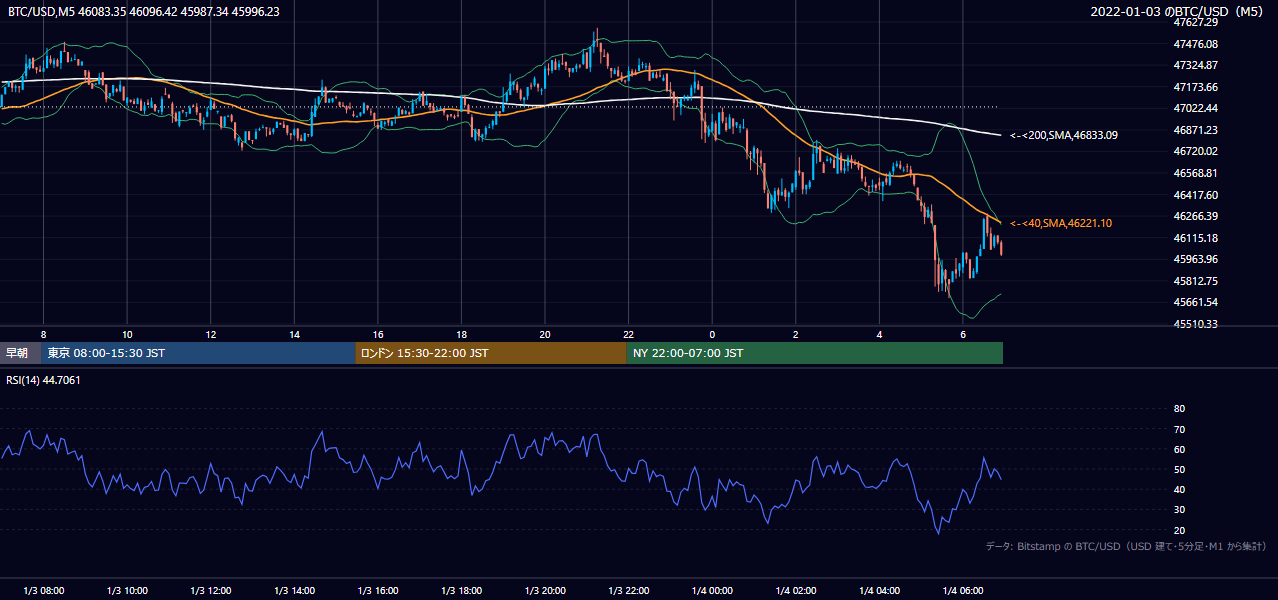Click the 46417.60 price axis label
Viewport: 1278px width, 600px height.
[1195, 195]
